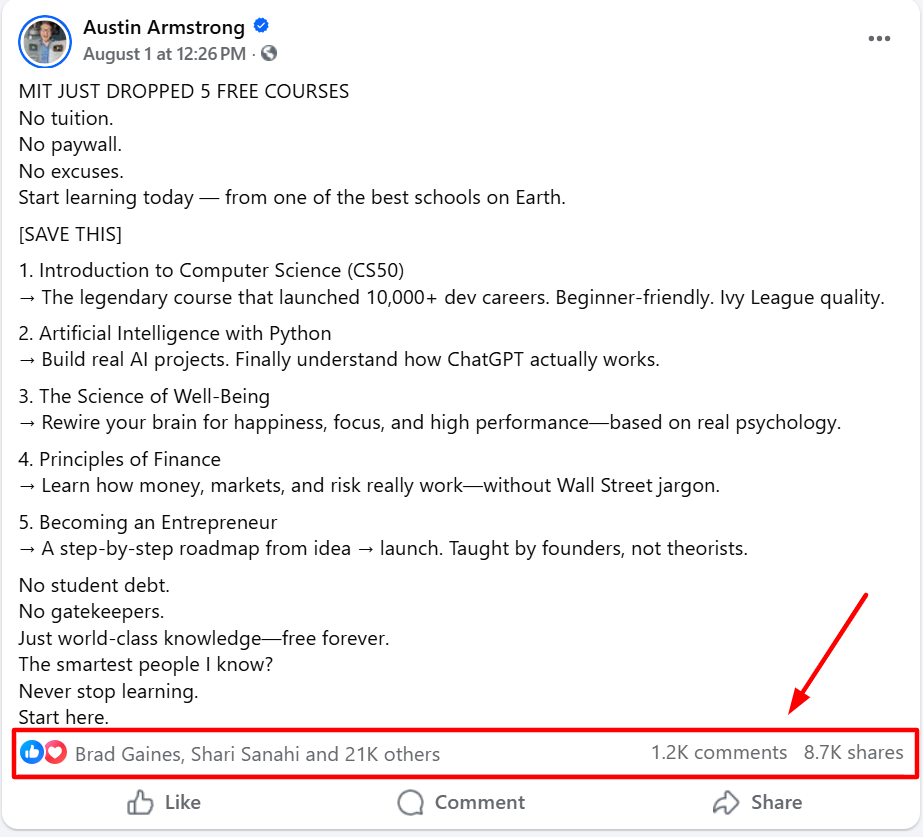The image size is (923, 837).
Task: View the 1.2K comments
Action: pyautogui.click(x=718, y=753)
